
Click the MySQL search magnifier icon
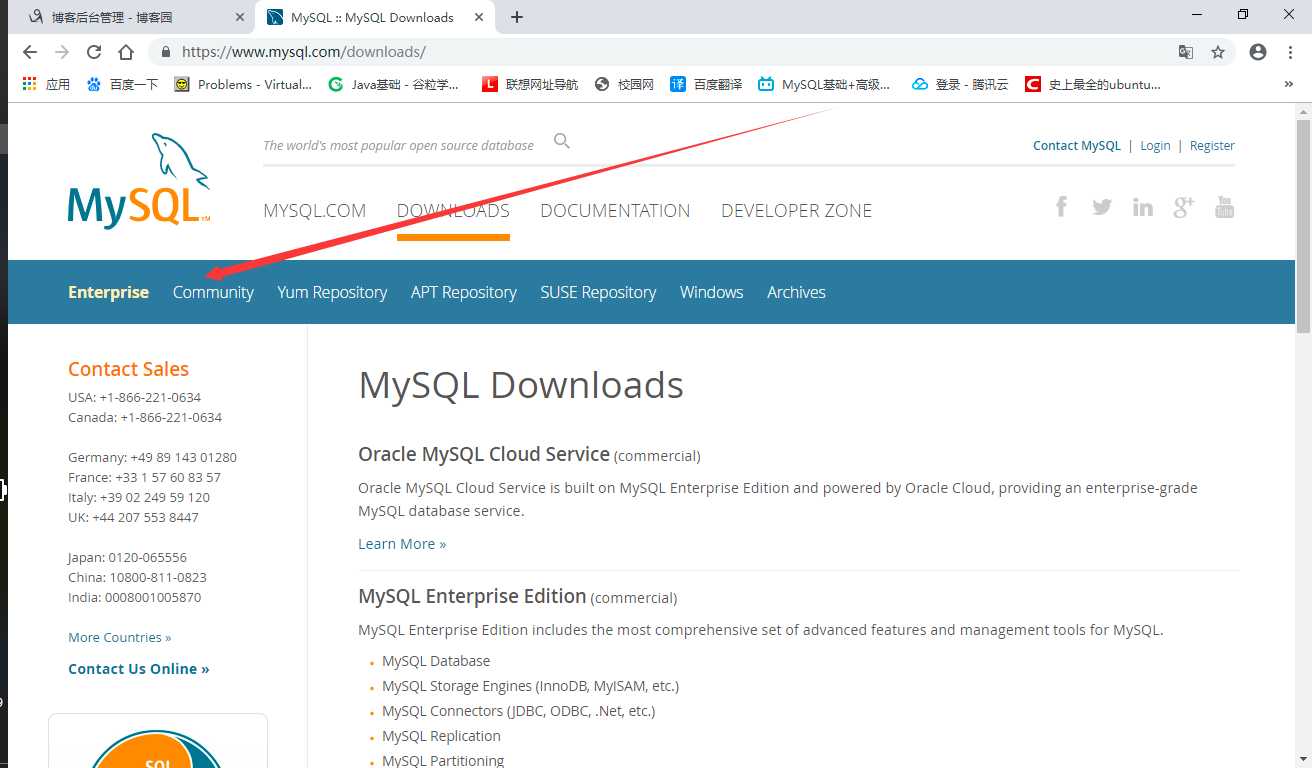[x=562, y=141]
